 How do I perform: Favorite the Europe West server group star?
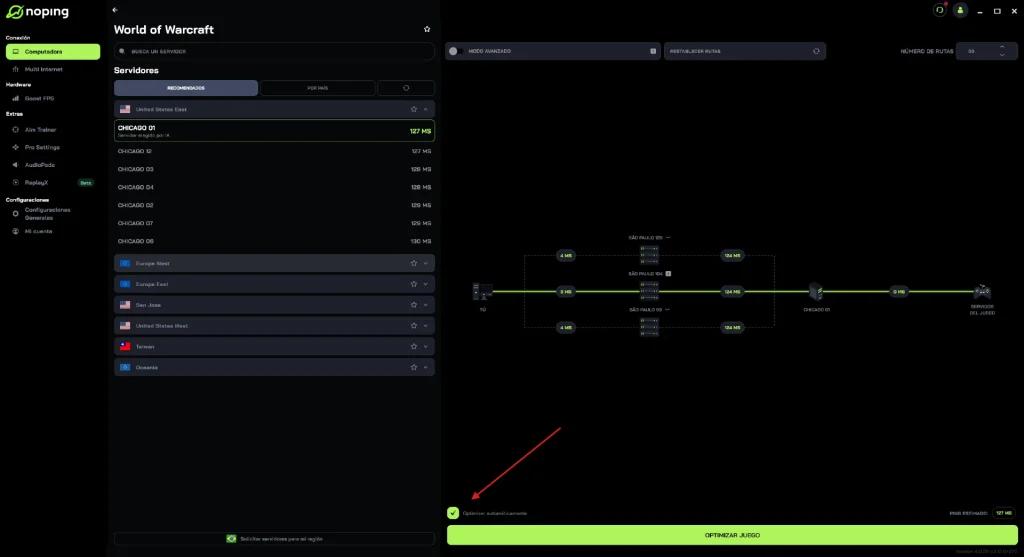(x=413, y=264)
